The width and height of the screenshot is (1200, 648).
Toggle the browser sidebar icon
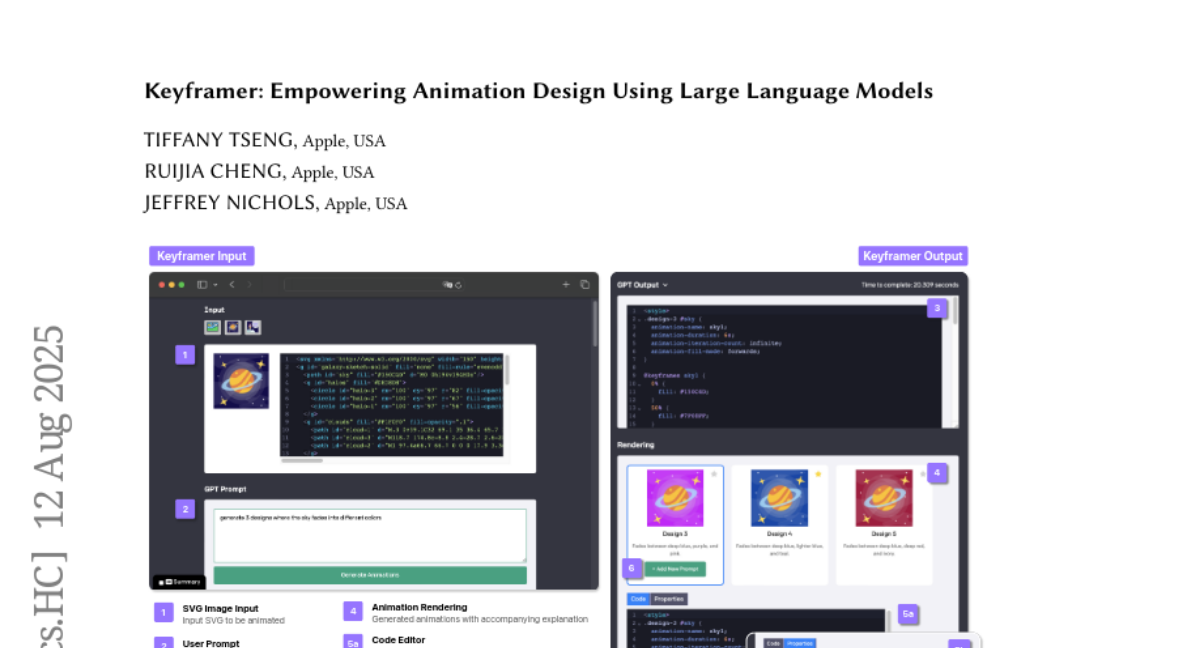201,285
